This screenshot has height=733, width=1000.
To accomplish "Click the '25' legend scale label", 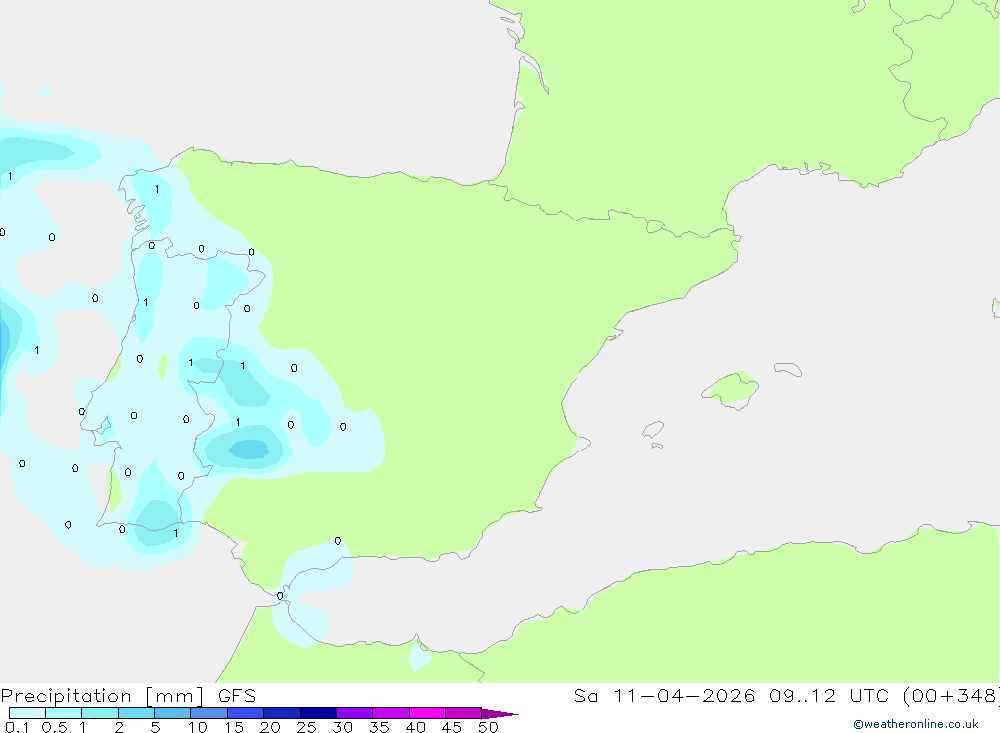I will pos(306,727).
